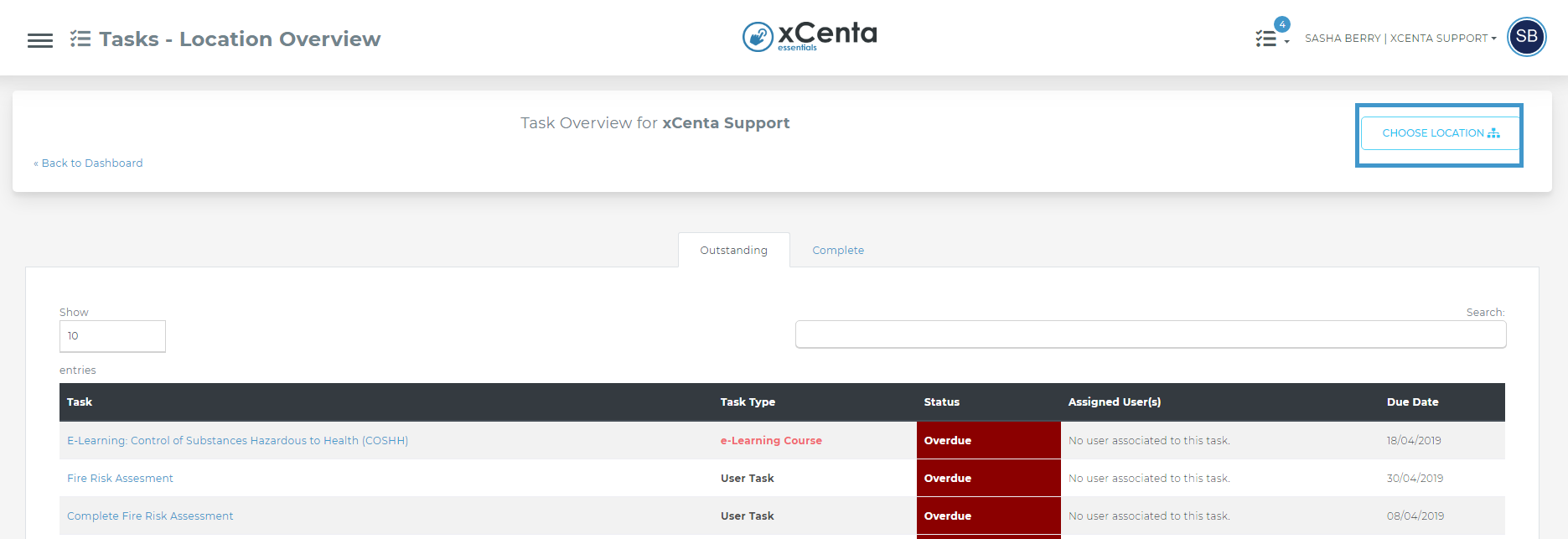This screenshot has height=539, width=1568.
Task: Expand the Sasha Berry user dropdown
Action: click(x=1400, y=39)
